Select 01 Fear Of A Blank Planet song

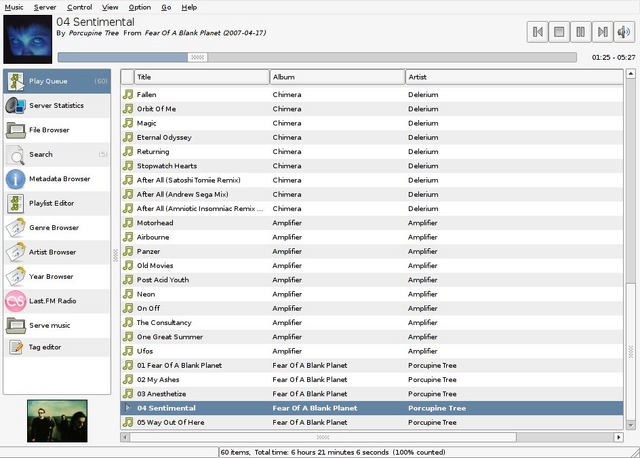pyautogui.click(x=372, y=365)
